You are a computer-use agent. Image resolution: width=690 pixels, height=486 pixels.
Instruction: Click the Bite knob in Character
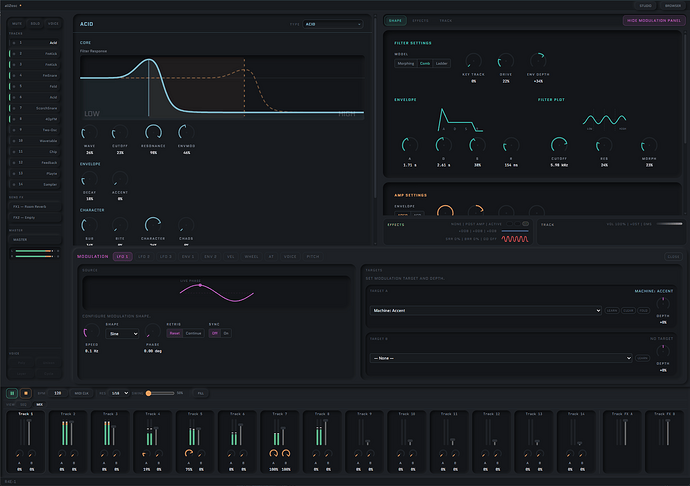pyautogui.click(x=120, y=225)
